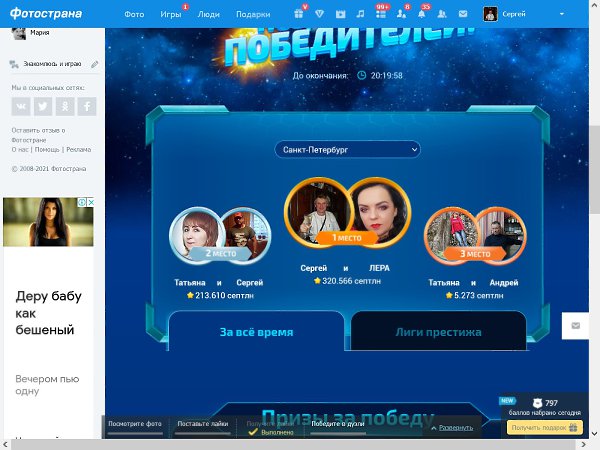Select the За всё время tab
The height and width of the screenshot is (450, 600).
click(x=256, y=332)
